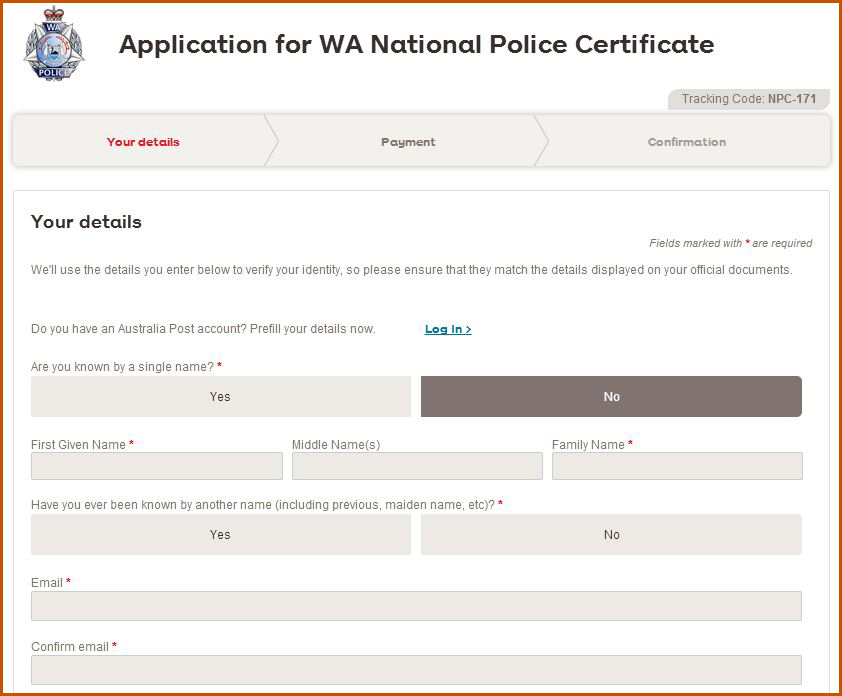
Task: Focus the Confirm email input field
Action: 416,670
